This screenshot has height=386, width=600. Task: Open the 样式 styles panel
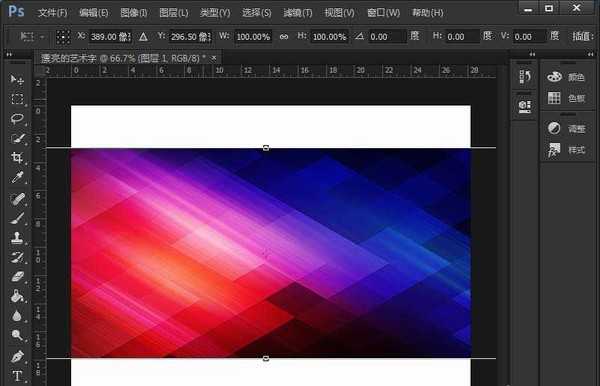pyautogui.click(x=567, y=150)
